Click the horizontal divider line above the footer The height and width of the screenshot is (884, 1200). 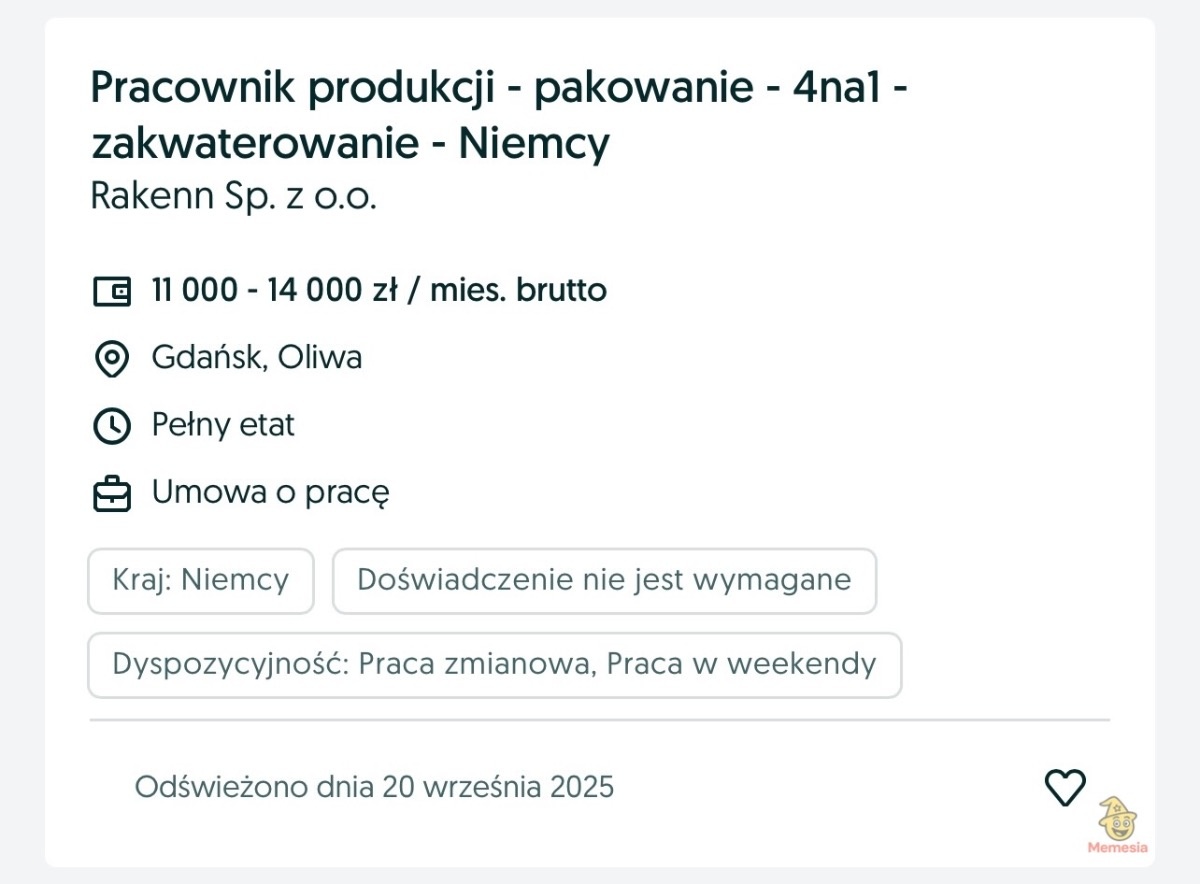click(600, 719)
